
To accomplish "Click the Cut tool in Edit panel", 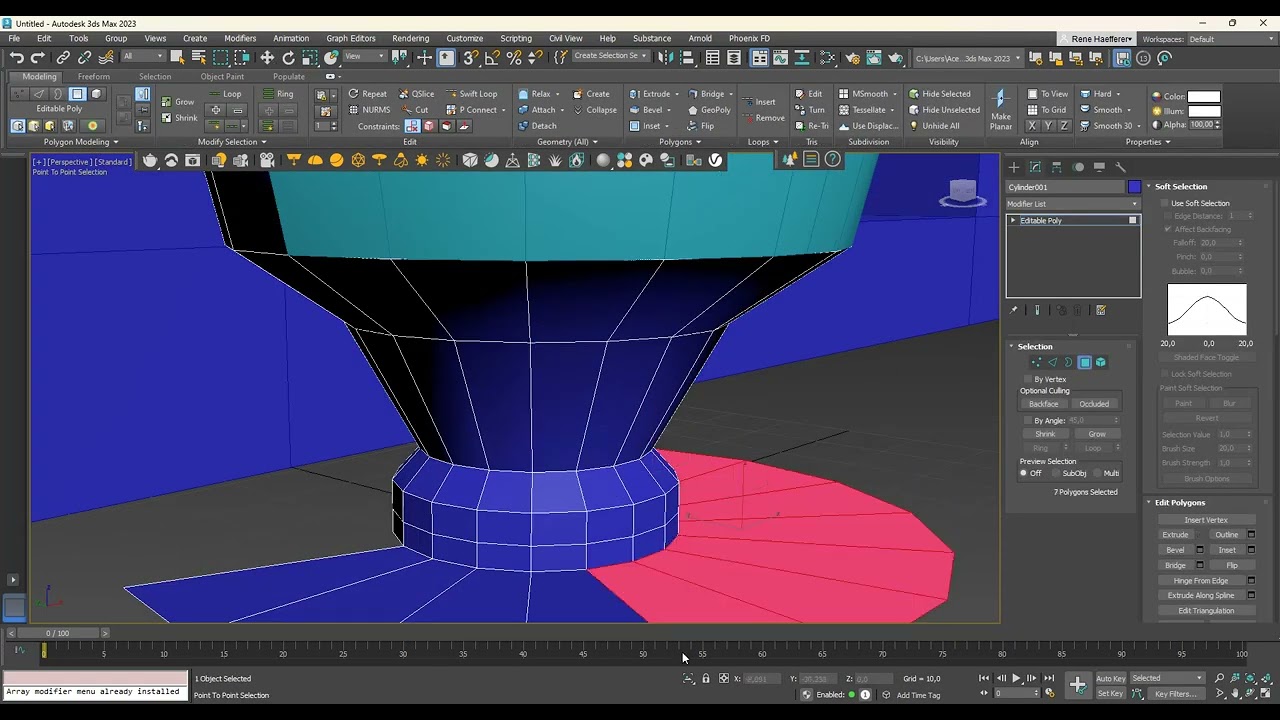I will click(x=414, y=110).
